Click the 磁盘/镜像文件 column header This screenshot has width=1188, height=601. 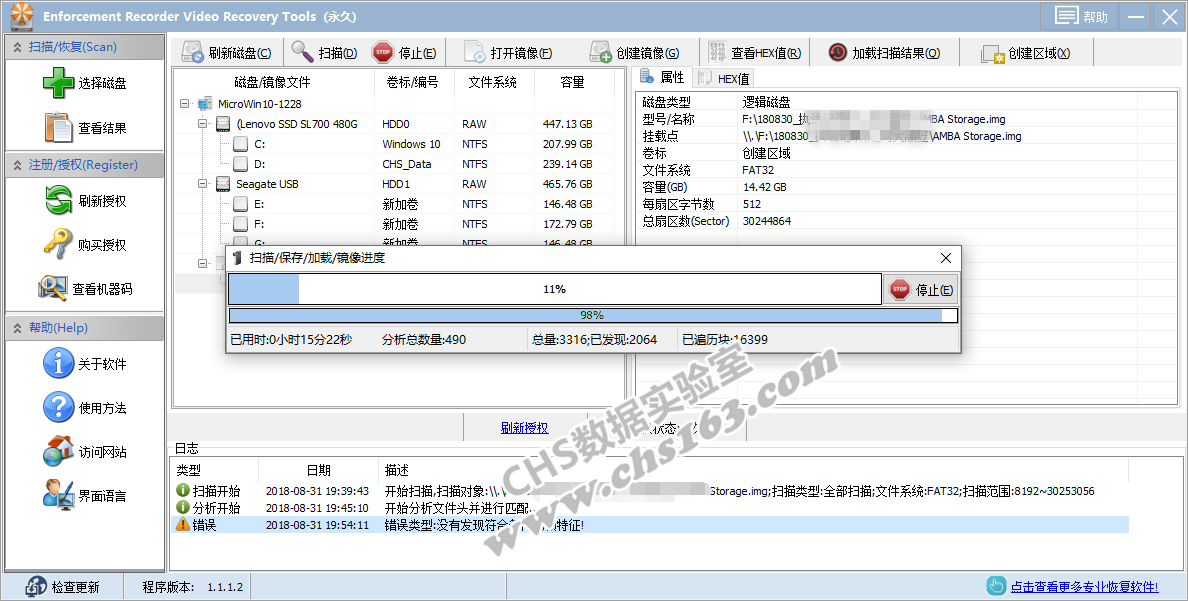pyautogui.click(x=274, y=82)
